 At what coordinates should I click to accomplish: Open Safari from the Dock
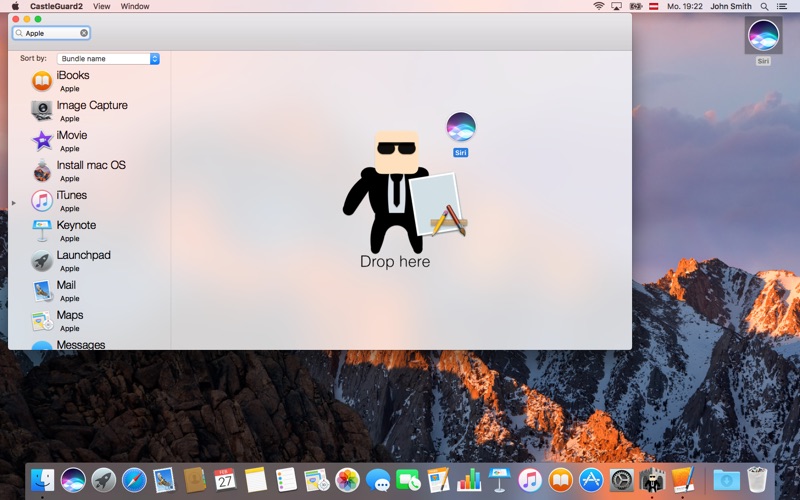134,480
